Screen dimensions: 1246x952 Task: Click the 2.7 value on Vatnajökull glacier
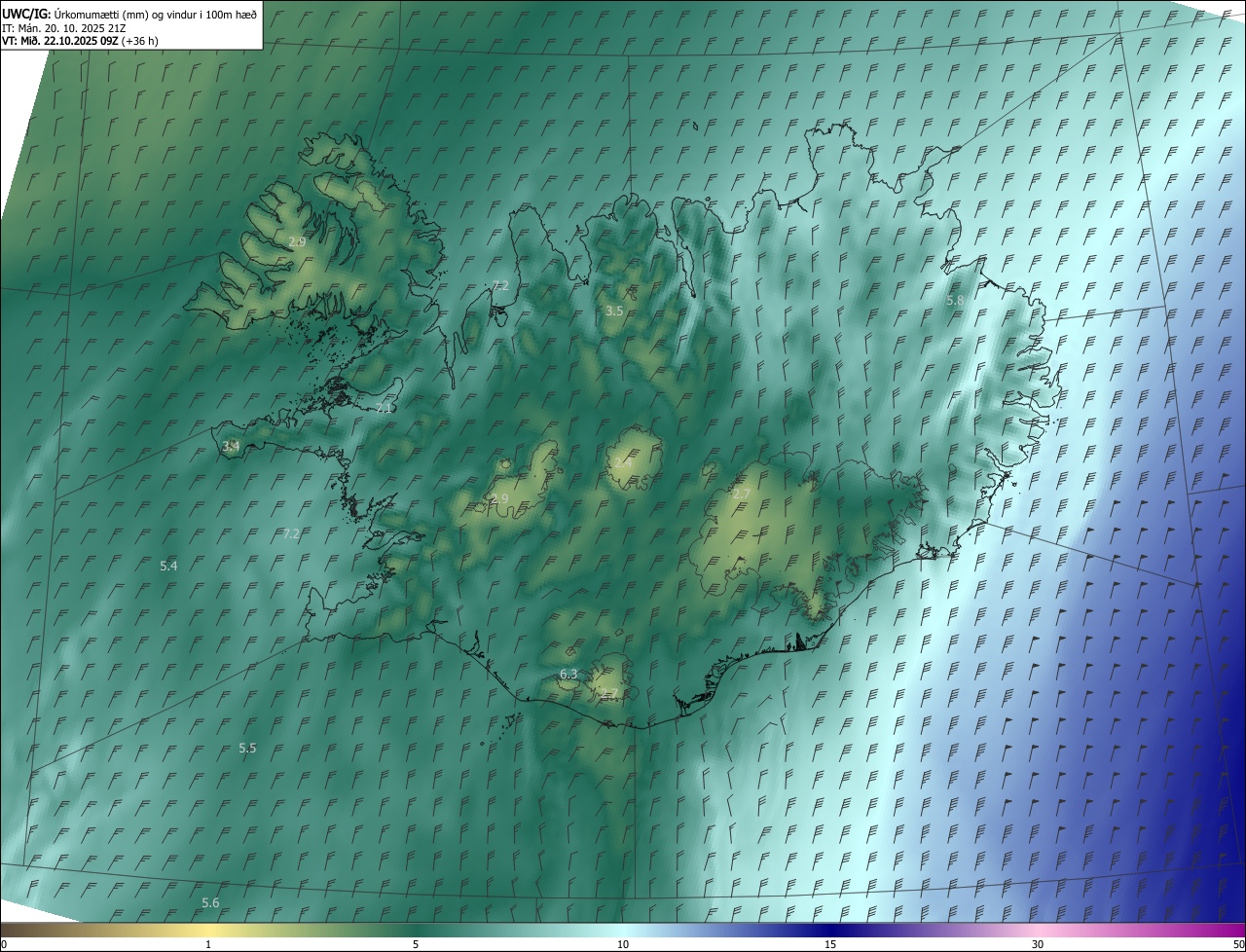click(742, 494)
